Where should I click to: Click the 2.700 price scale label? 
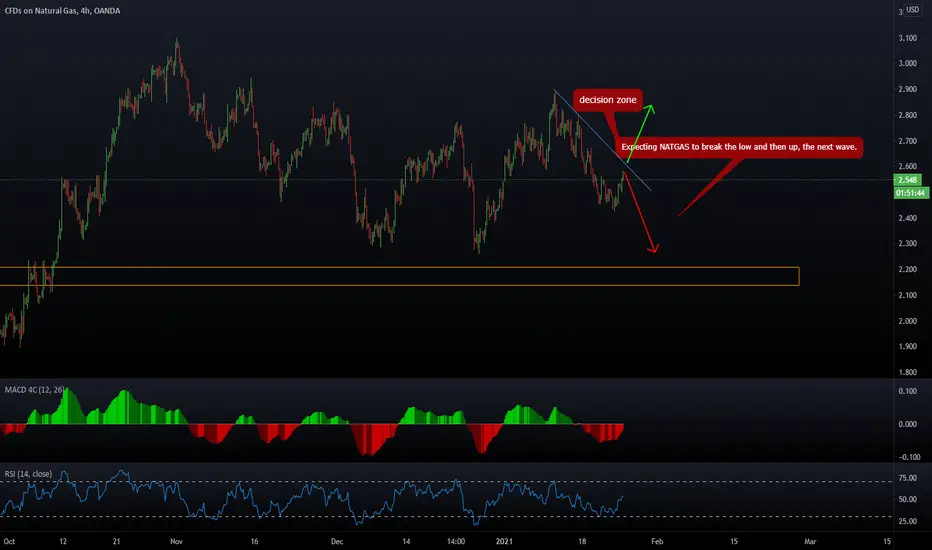908,142
